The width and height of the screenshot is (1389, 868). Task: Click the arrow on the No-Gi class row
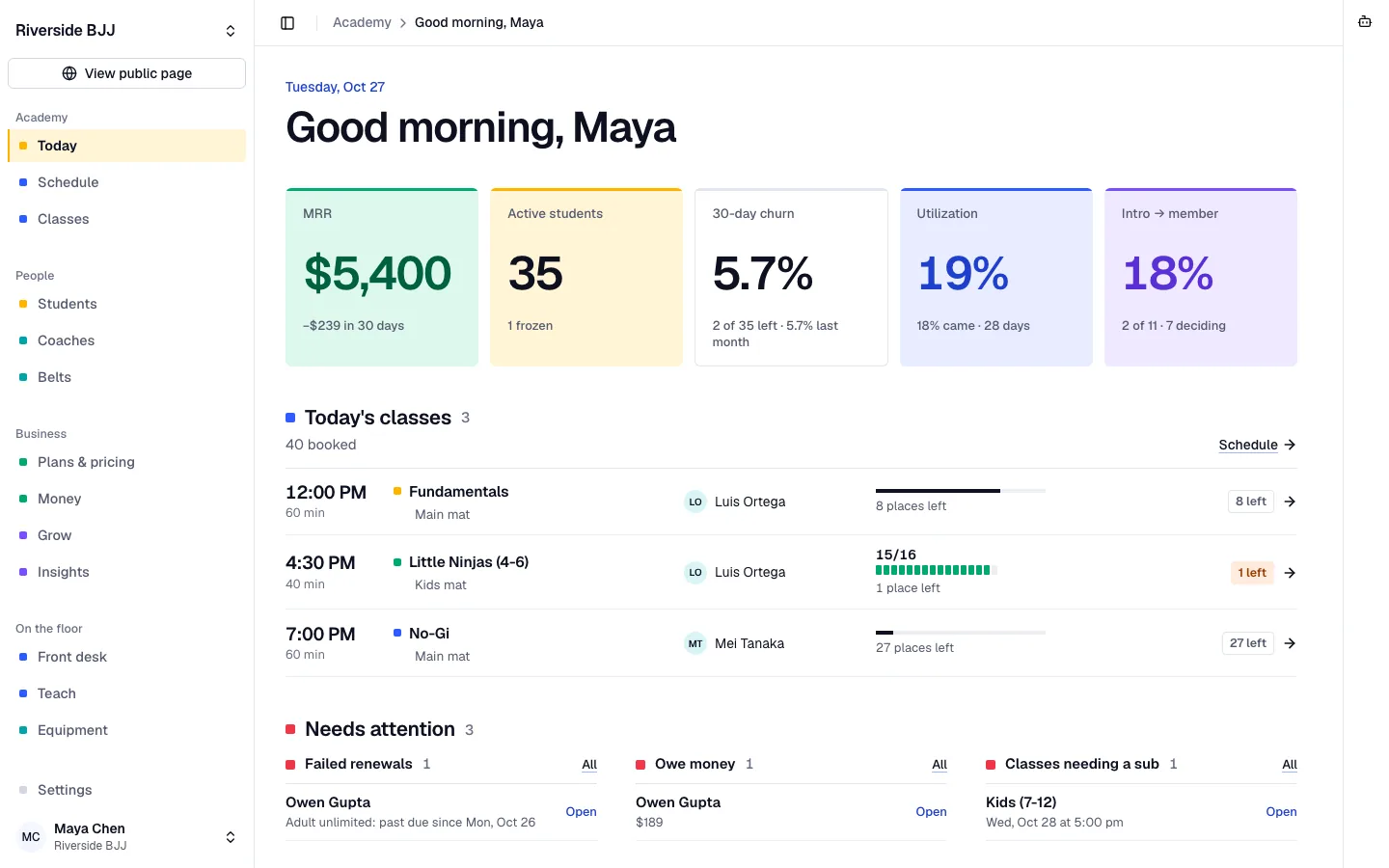1290,643
